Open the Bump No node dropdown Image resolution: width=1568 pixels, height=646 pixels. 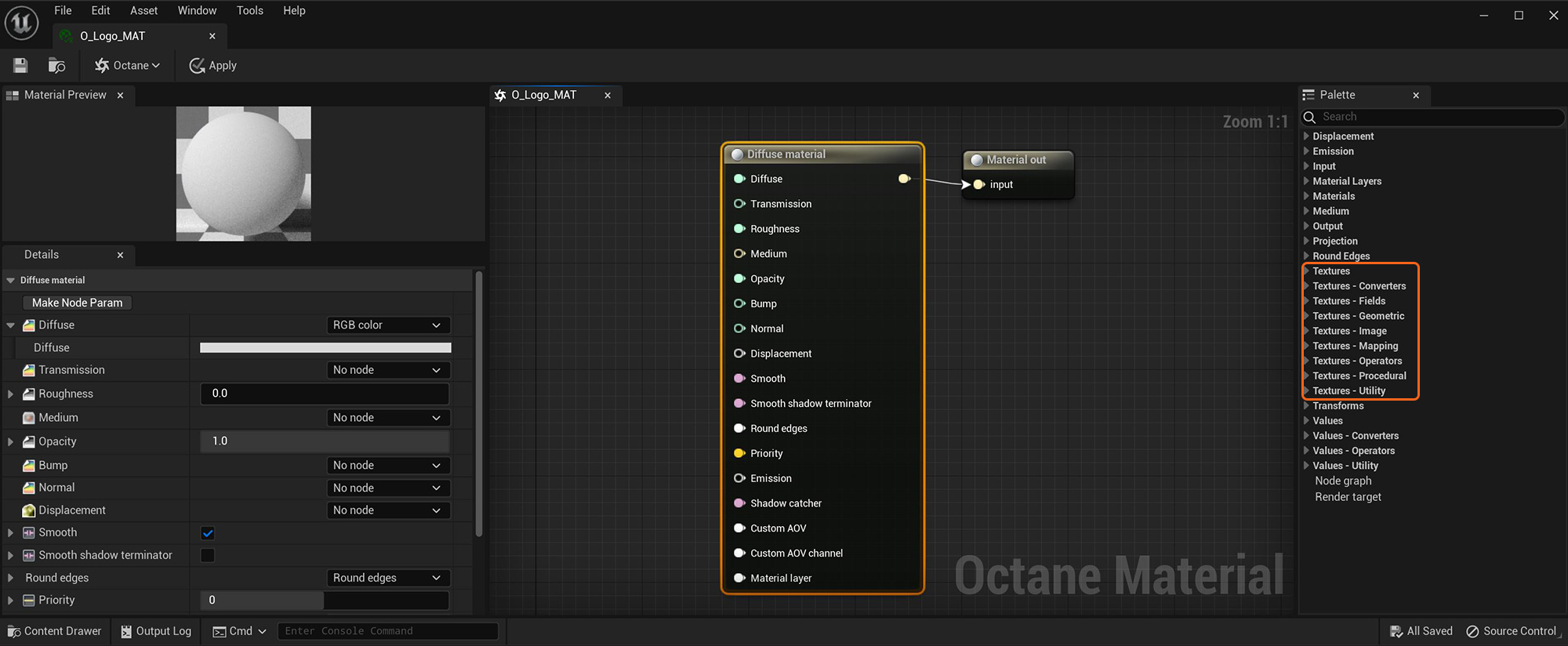[x=388, y=466]
